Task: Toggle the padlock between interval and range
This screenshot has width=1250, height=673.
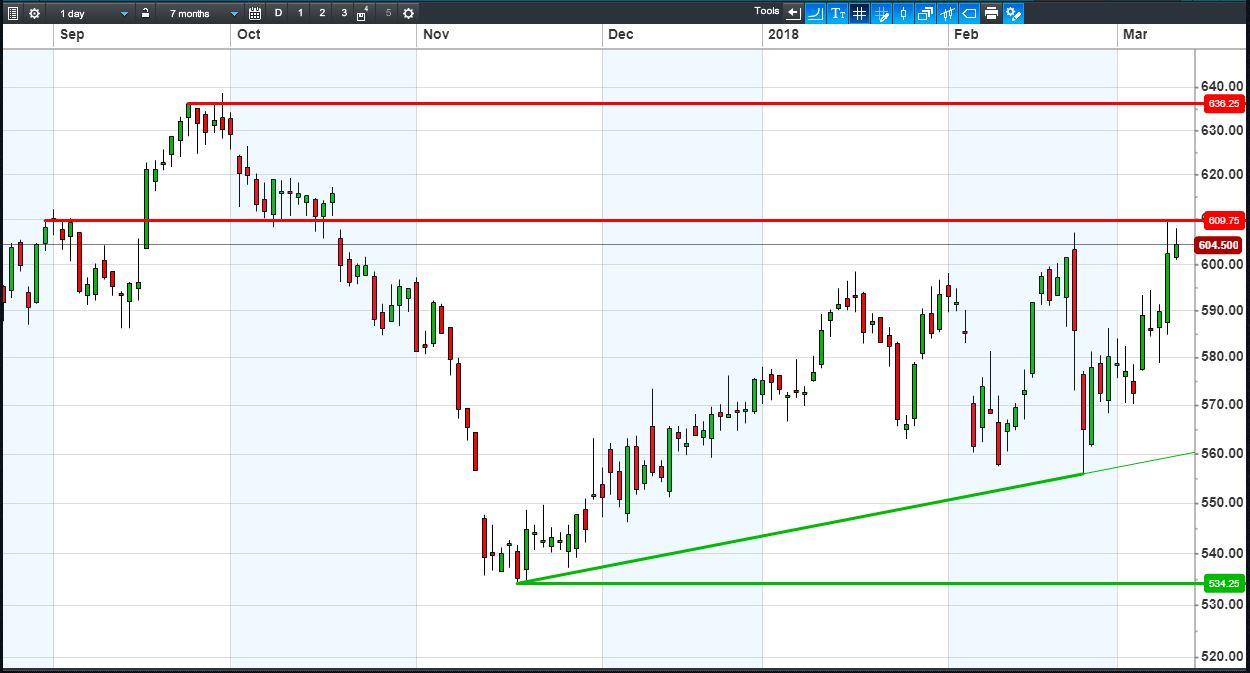Action: point(146,13)
